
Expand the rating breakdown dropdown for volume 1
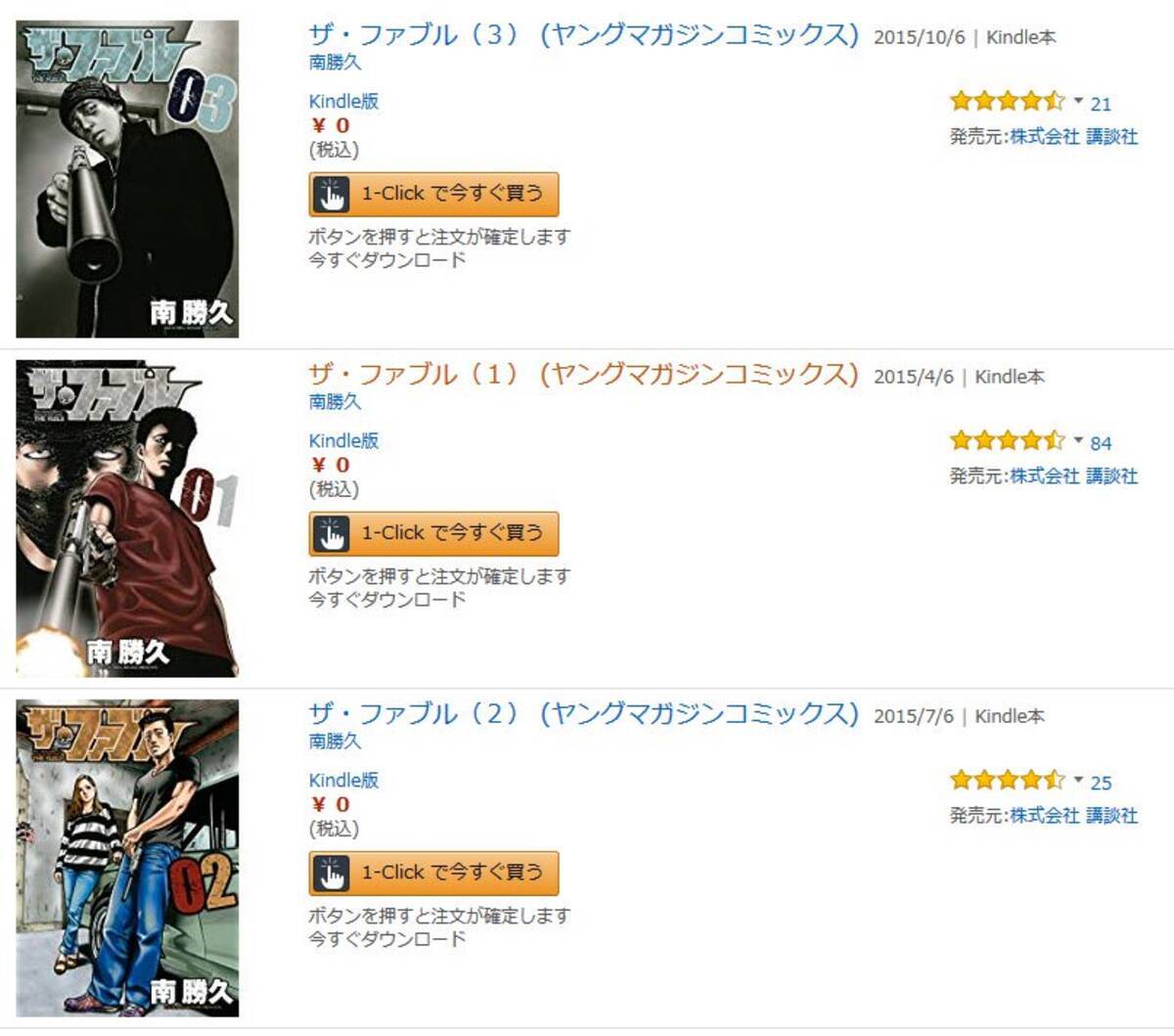(x=1080, y=442)
